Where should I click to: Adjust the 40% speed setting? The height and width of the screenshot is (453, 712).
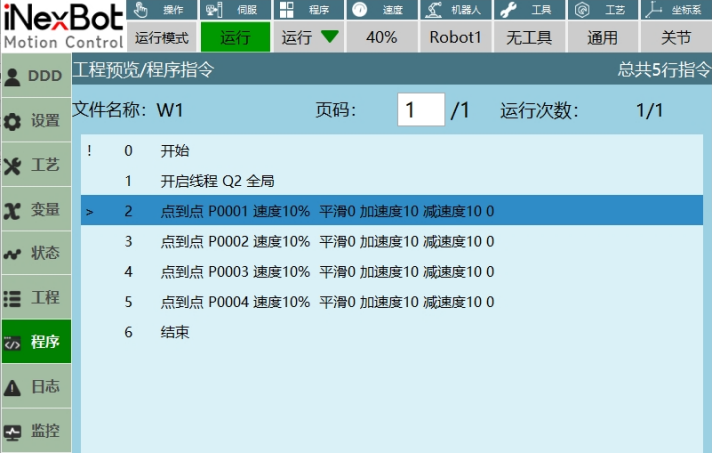tap(381, 37)
